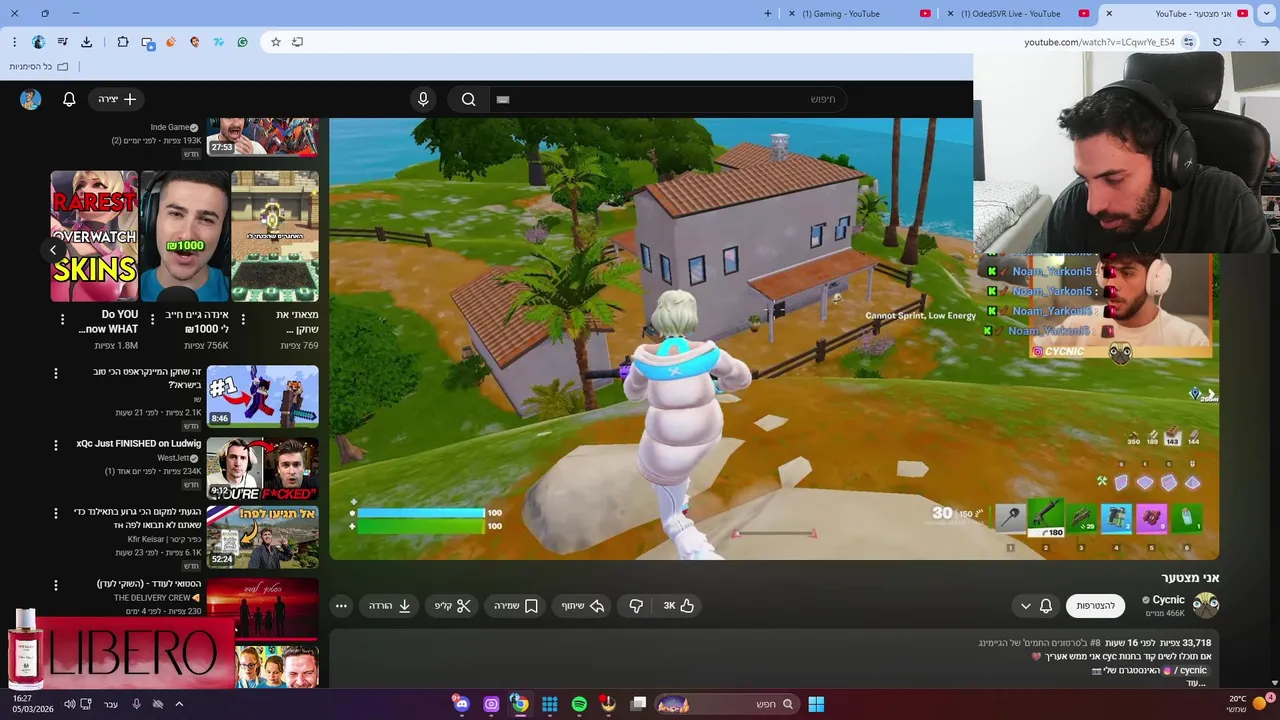
Task: Open the 27:53 Inde Game video thumbnail
Action: point(262,137)
